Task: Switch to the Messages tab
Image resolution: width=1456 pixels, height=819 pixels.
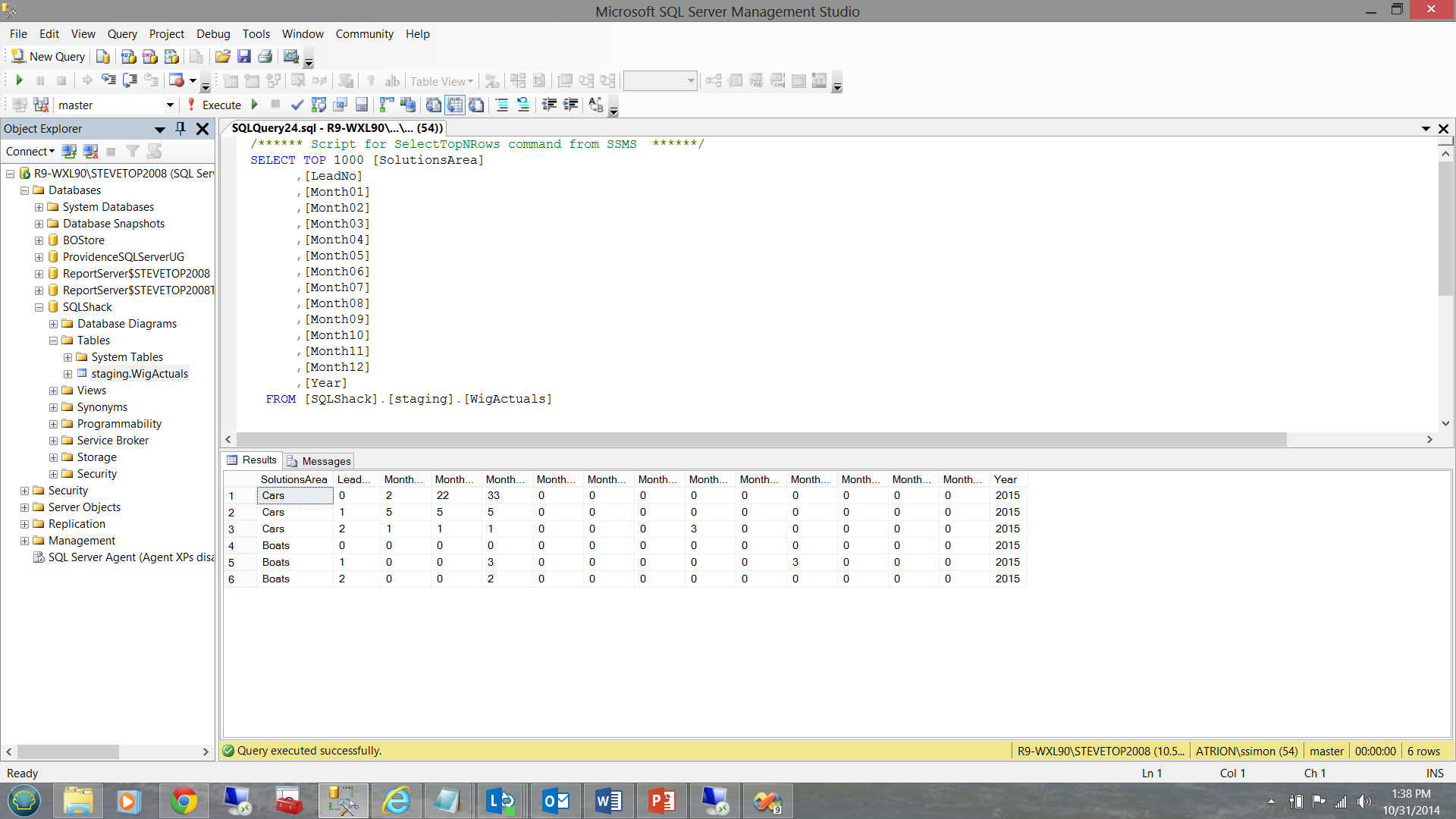Action: [318, 461]
